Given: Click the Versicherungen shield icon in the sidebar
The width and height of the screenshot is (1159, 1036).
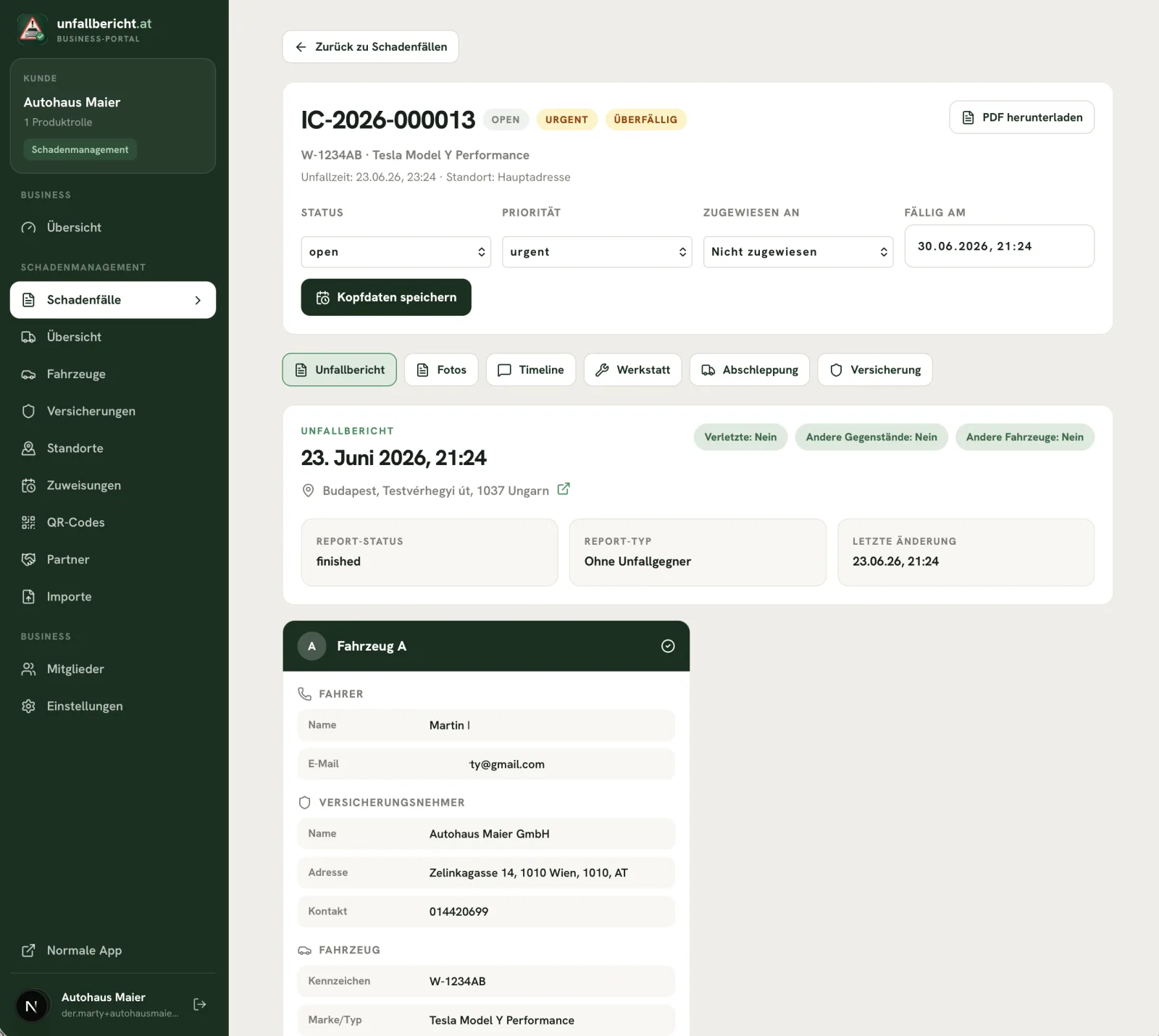Looking at the screenshot, I should (x=28, y=412).
